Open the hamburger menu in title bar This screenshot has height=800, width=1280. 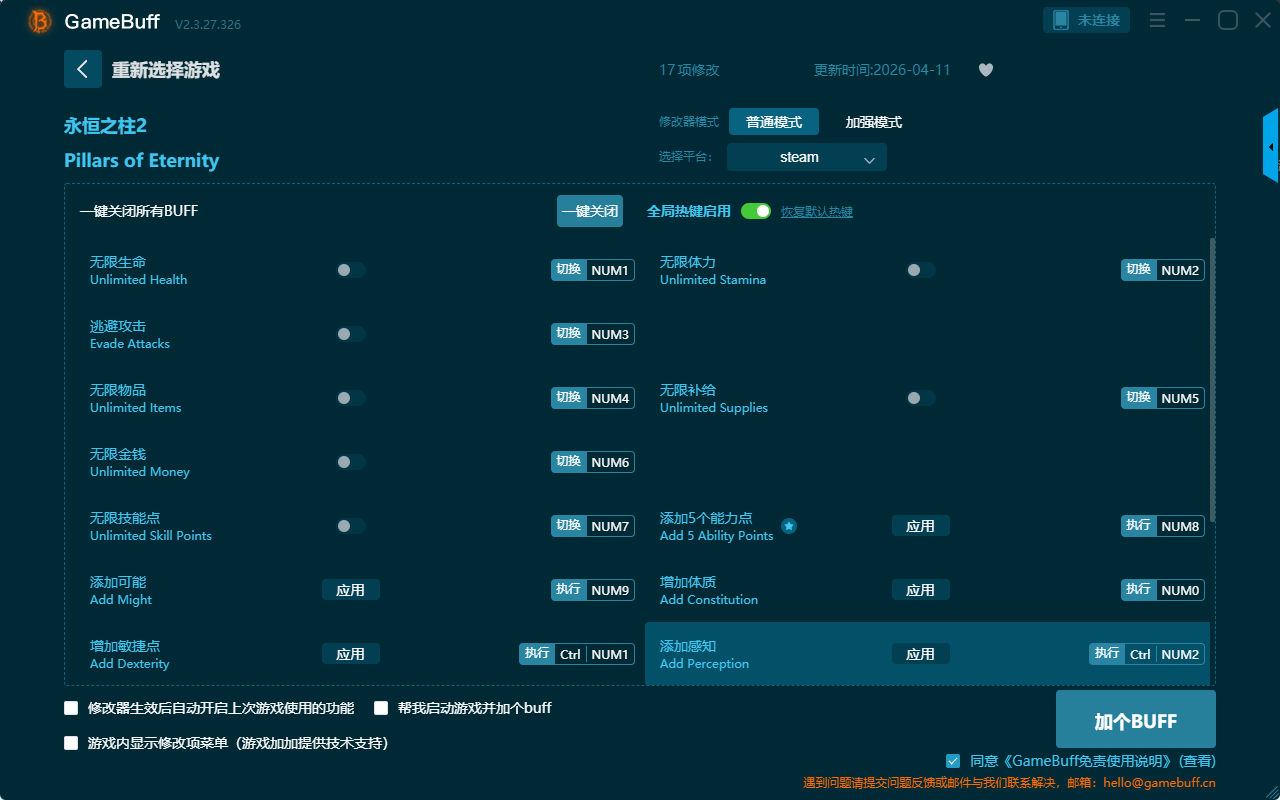[1157, 20]
